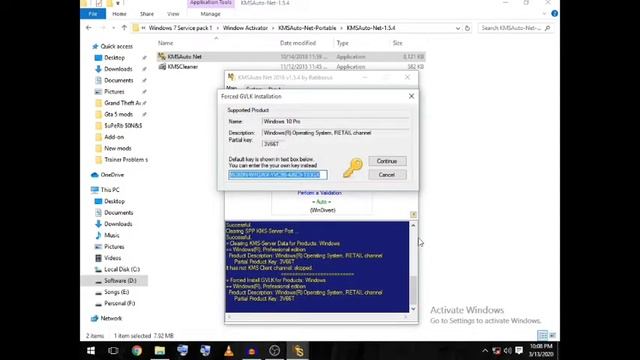Open Personal (F:) drive
Screen dimensions: 640x360
[119, 303]
